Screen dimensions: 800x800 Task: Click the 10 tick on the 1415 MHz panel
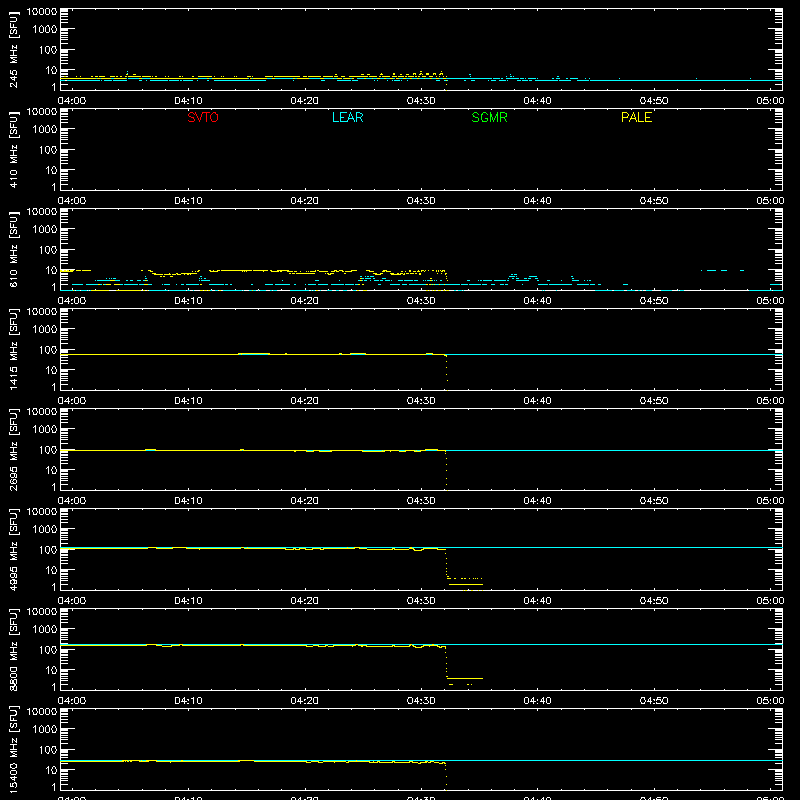pyautogui.click(x=51, y=370)
